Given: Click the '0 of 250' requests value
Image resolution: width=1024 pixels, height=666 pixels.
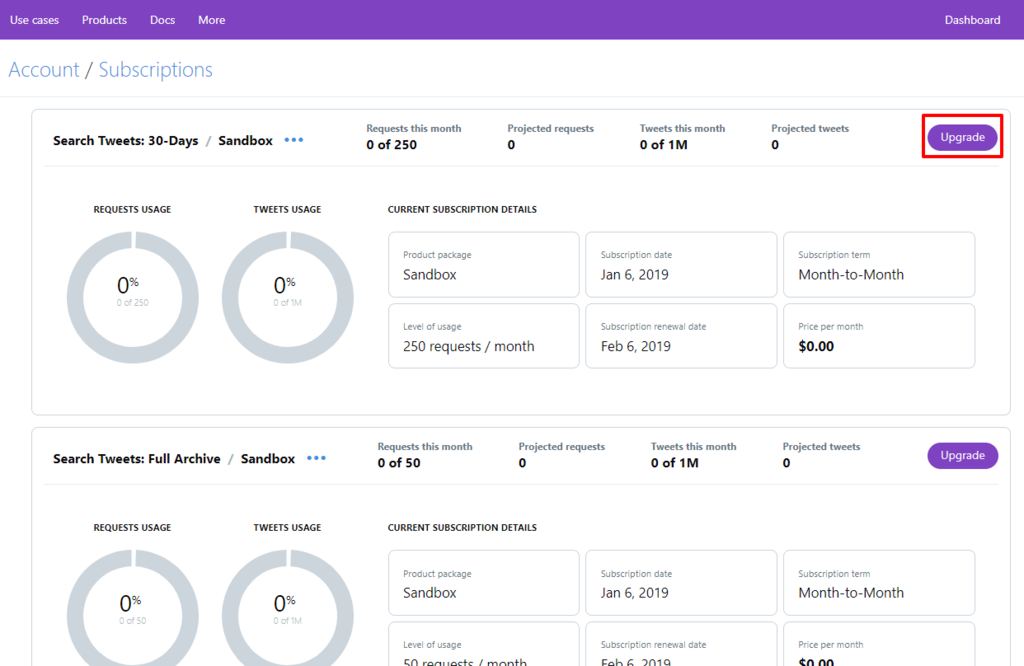Looking at the screenshot, I should pyautogui.click(x=391, y=145).
